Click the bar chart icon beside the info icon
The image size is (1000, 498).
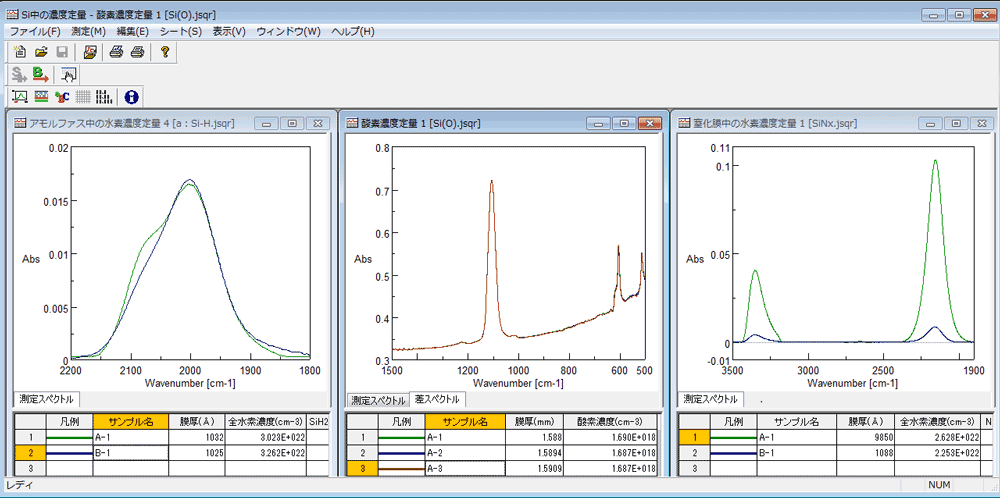[104, 97]
